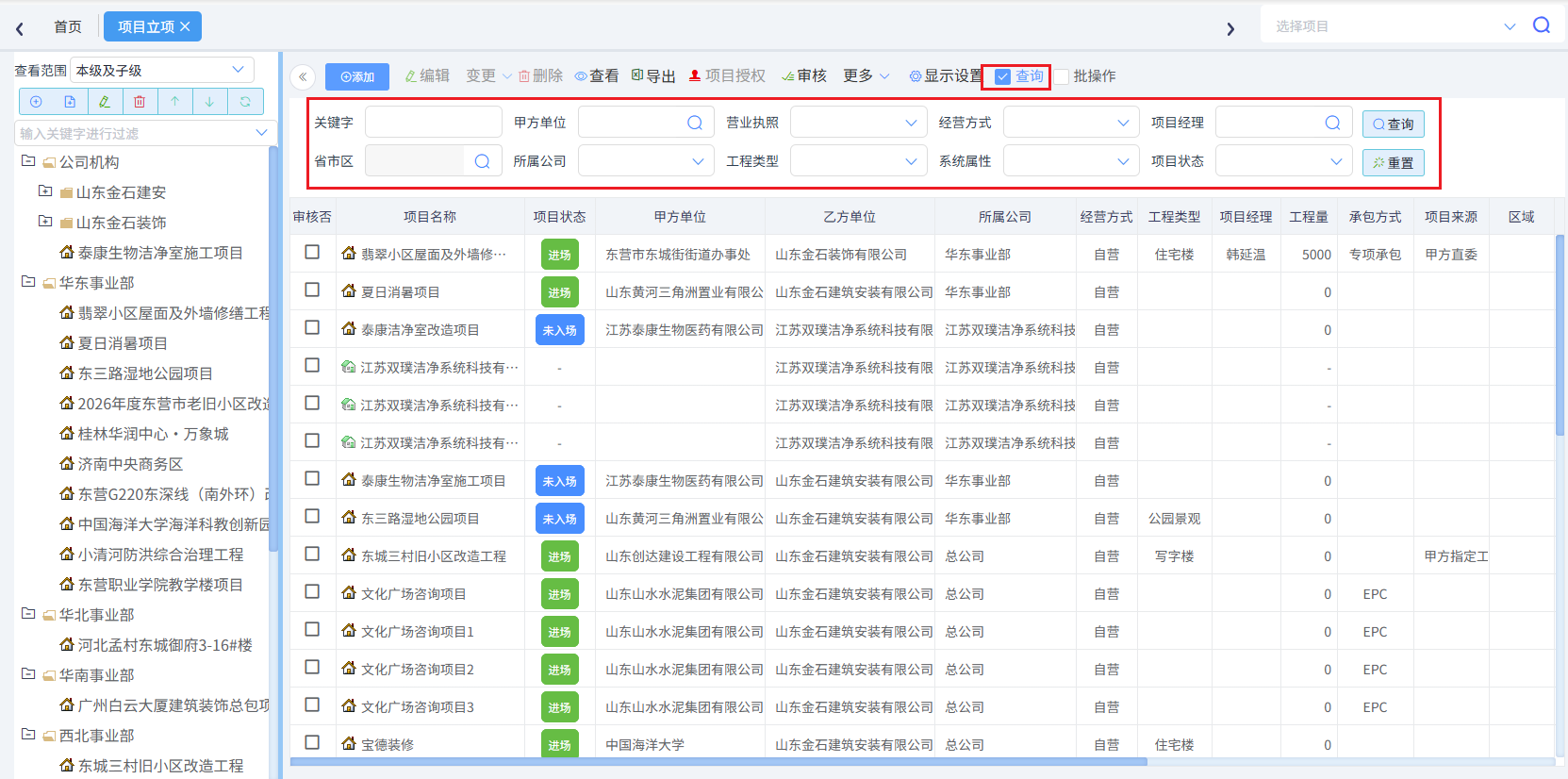The image size is (1568, 779).
Task: Expand the 山东金石建安 tree node
Action: 45,191
